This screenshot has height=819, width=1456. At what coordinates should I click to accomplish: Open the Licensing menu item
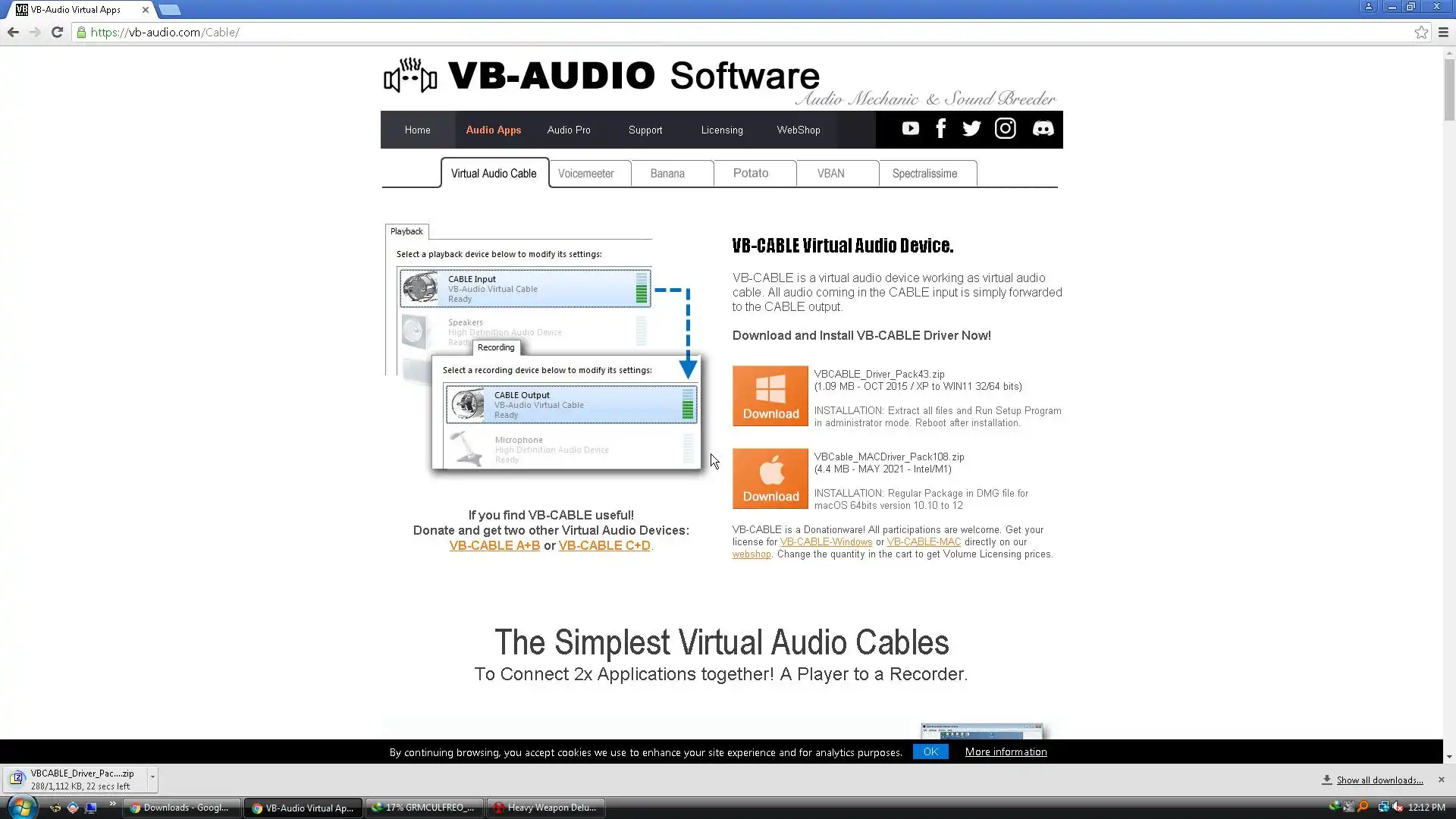pyautogui.click(x=721, y=130)
